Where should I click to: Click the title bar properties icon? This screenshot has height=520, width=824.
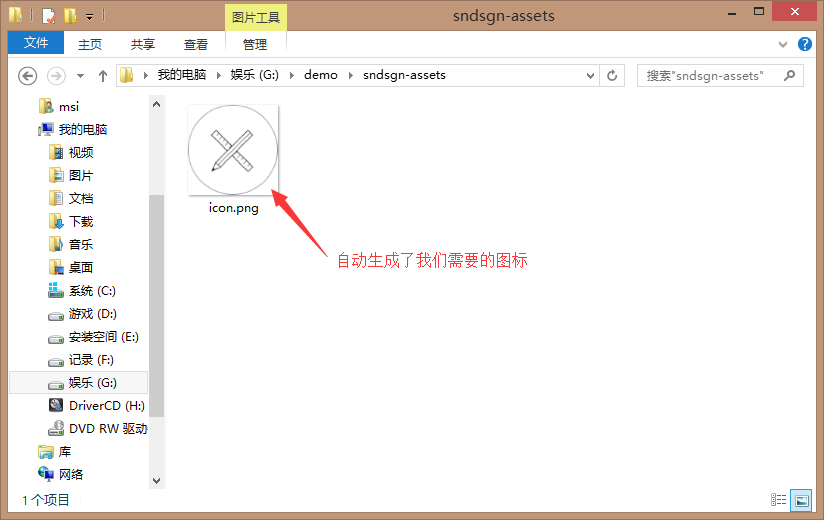pos(48,16)
